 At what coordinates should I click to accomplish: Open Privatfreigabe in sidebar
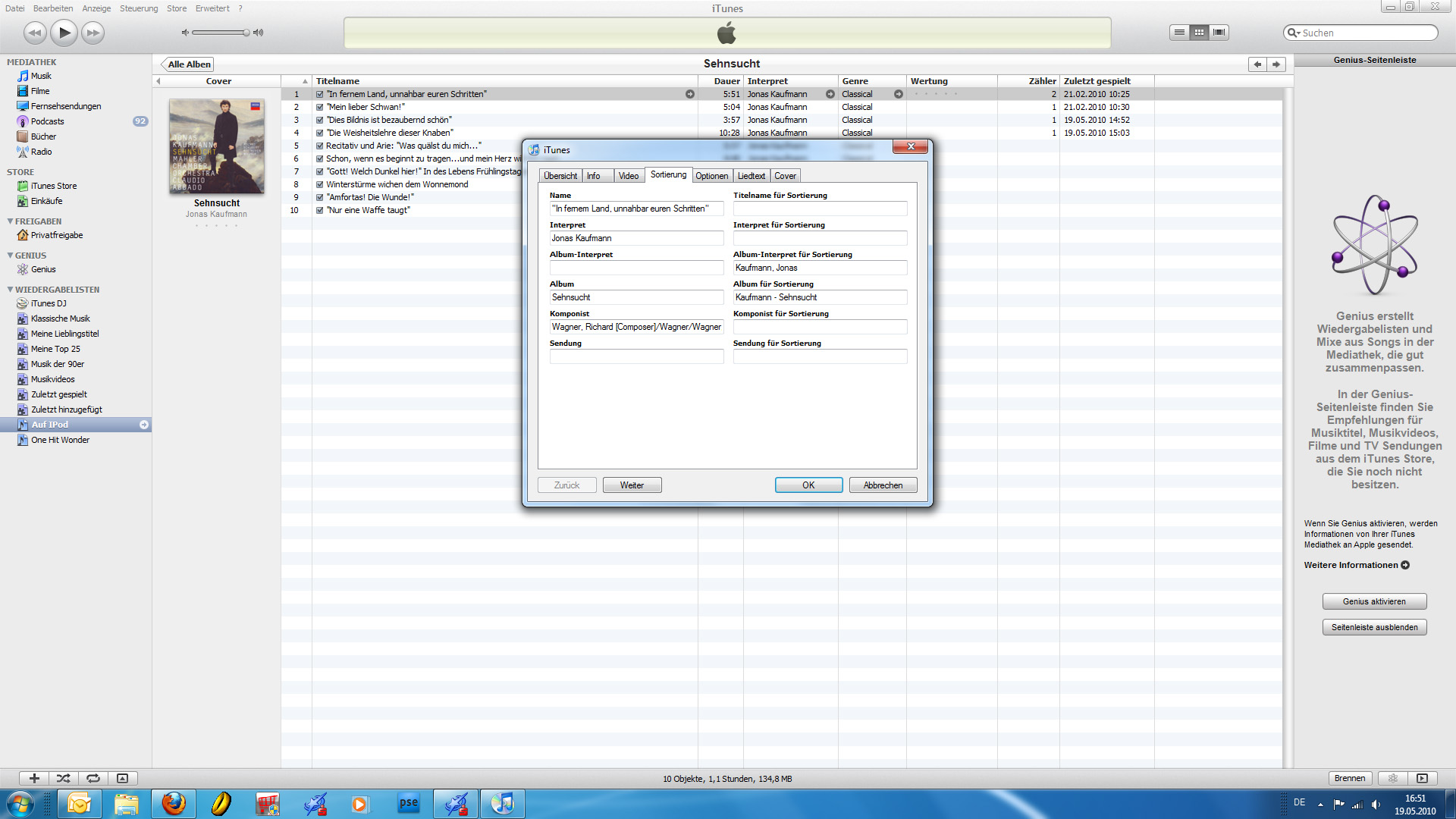(57, 235)
